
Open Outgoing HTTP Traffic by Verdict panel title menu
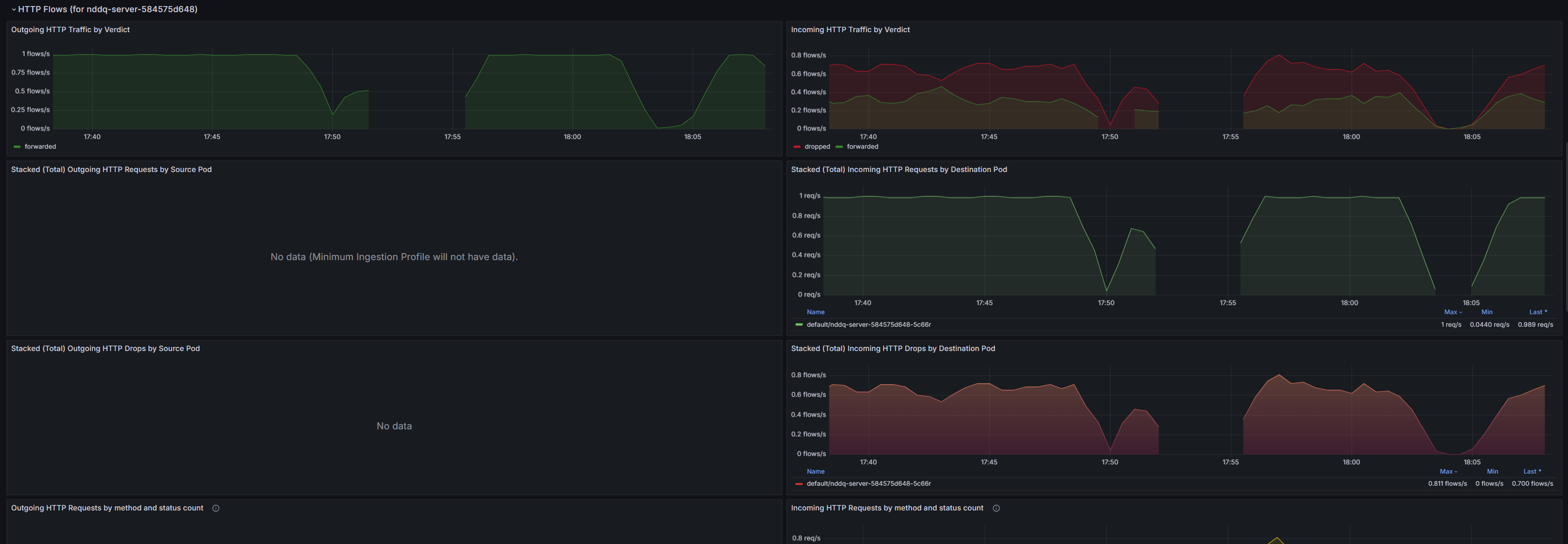tap(70, 30)
